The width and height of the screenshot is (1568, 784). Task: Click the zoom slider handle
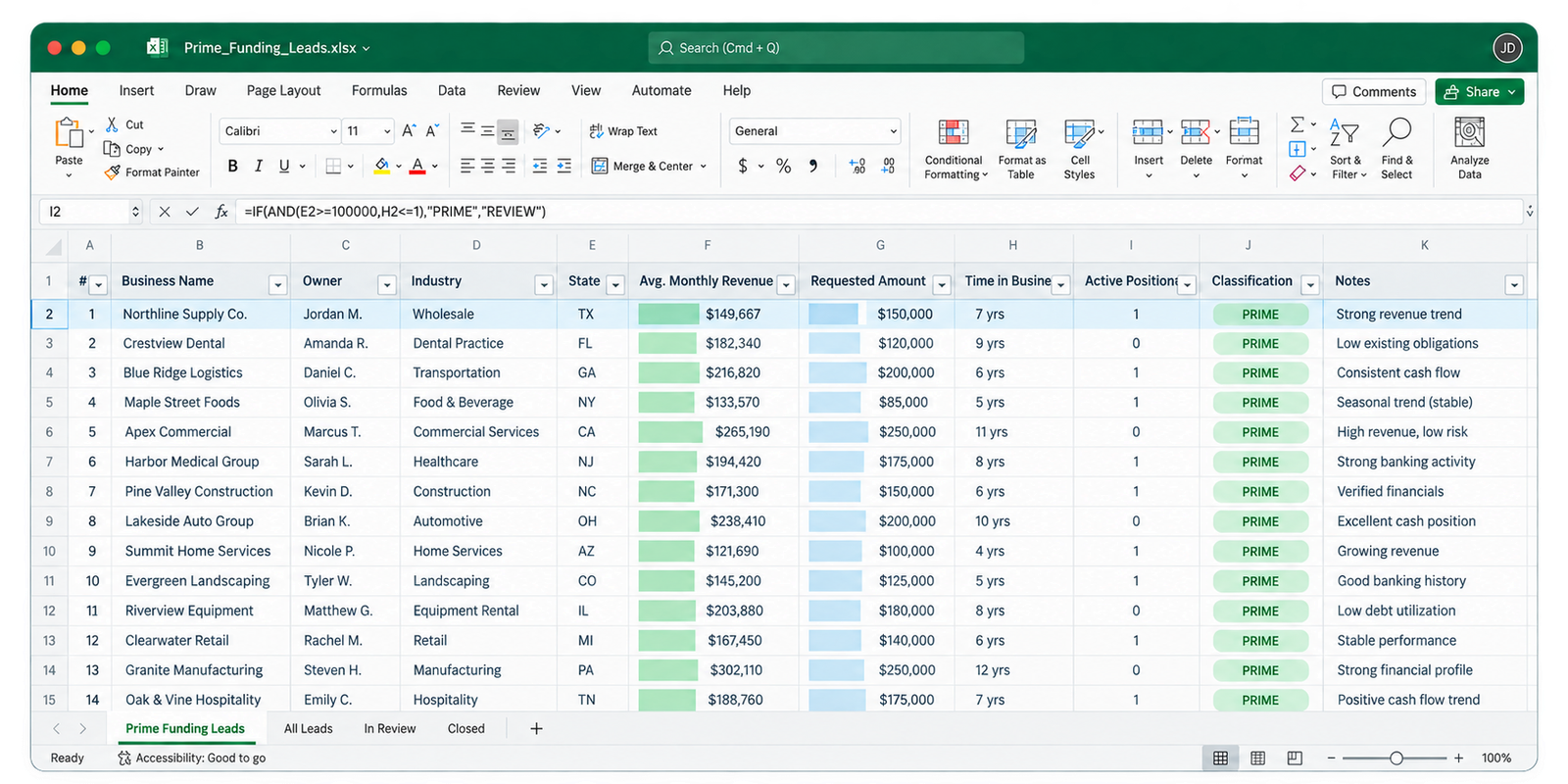[1396, 759]
